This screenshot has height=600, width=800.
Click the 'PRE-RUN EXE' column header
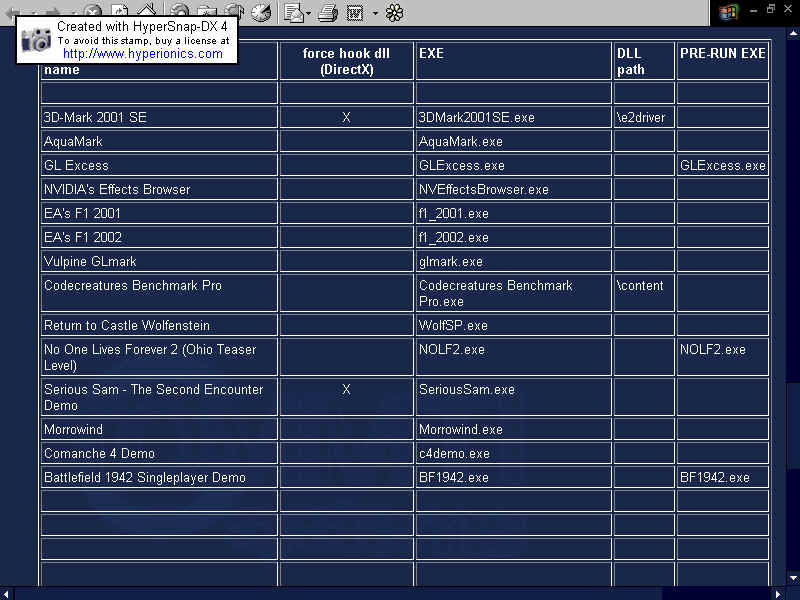click(722, 61)
